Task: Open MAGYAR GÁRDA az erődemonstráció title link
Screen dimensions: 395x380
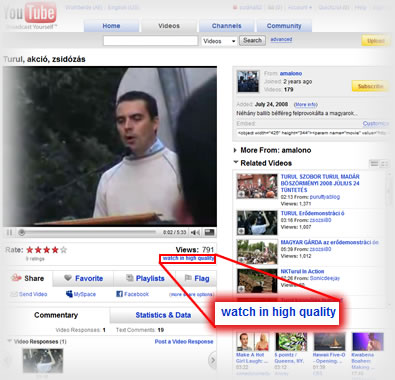Action: (329, 242)
